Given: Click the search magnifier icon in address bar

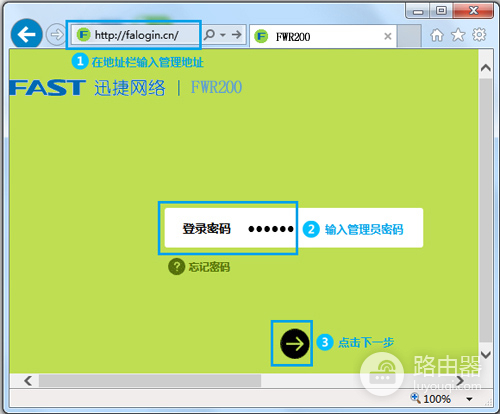Looking at the screenshot, I should tap(210, 34).
